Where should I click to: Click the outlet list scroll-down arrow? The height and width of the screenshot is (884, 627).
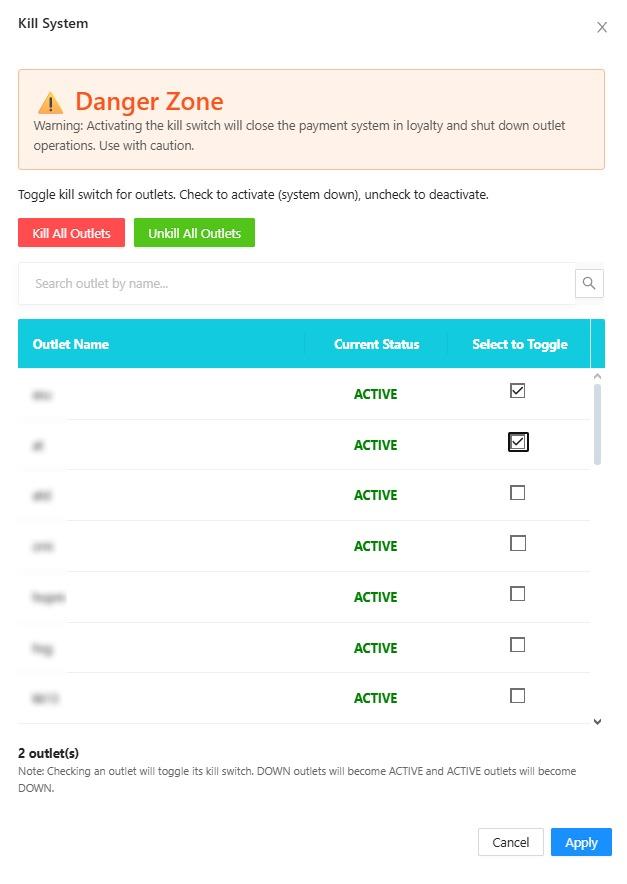597,722
